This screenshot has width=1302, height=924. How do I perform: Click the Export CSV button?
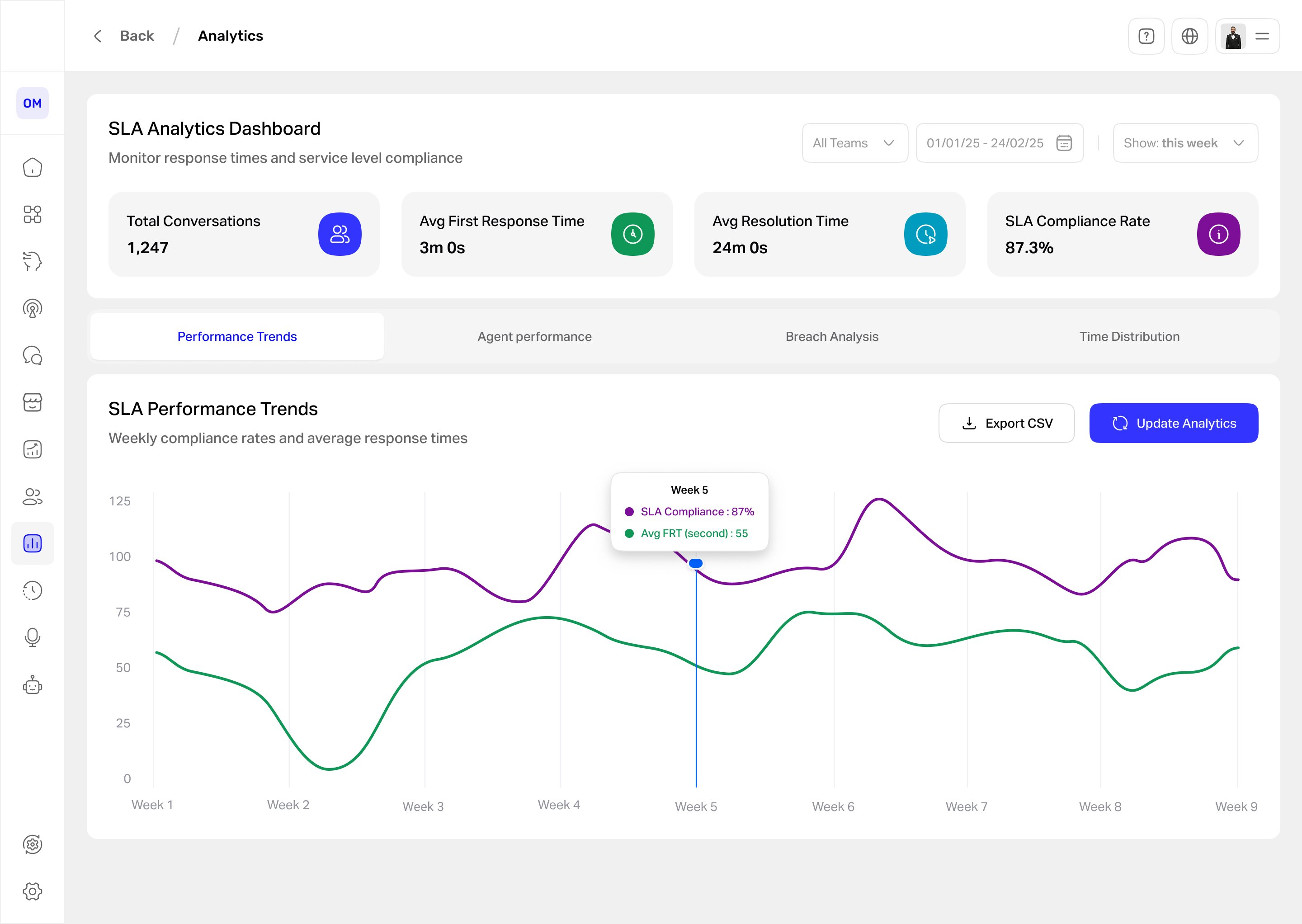[1007, 423]
